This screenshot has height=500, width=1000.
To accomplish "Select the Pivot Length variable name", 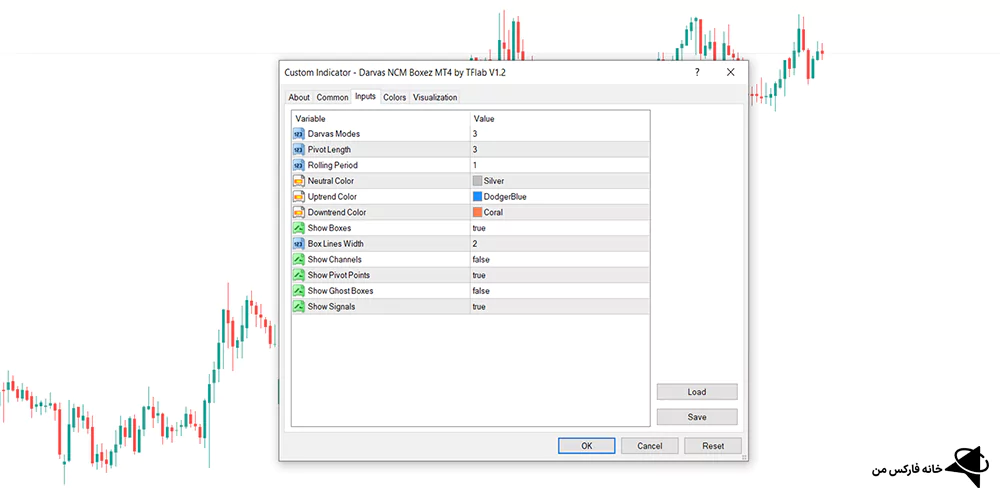I will pos(329,149).
